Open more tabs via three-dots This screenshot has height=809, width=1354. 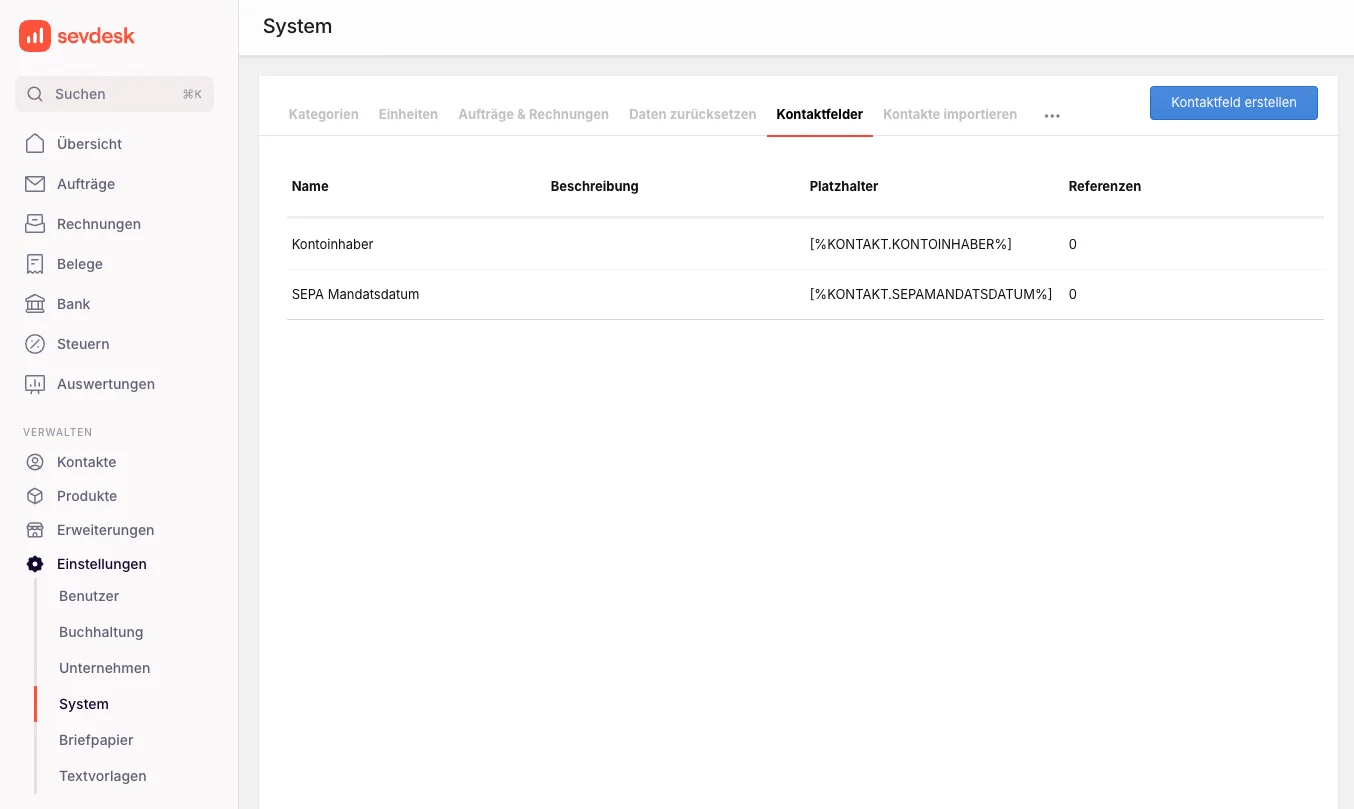(x=1052, y=116)
